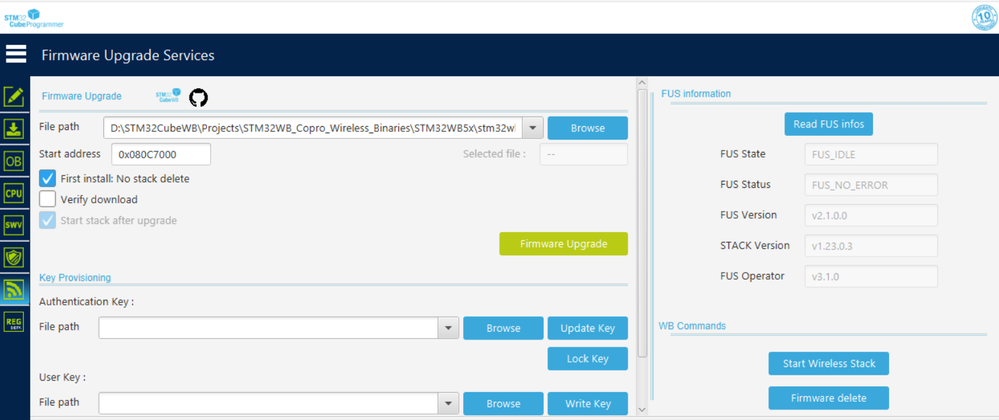Screen dimensions: 999x420
Task: Click the 10 years anniversary badge
Action: (x=984, y=17)
